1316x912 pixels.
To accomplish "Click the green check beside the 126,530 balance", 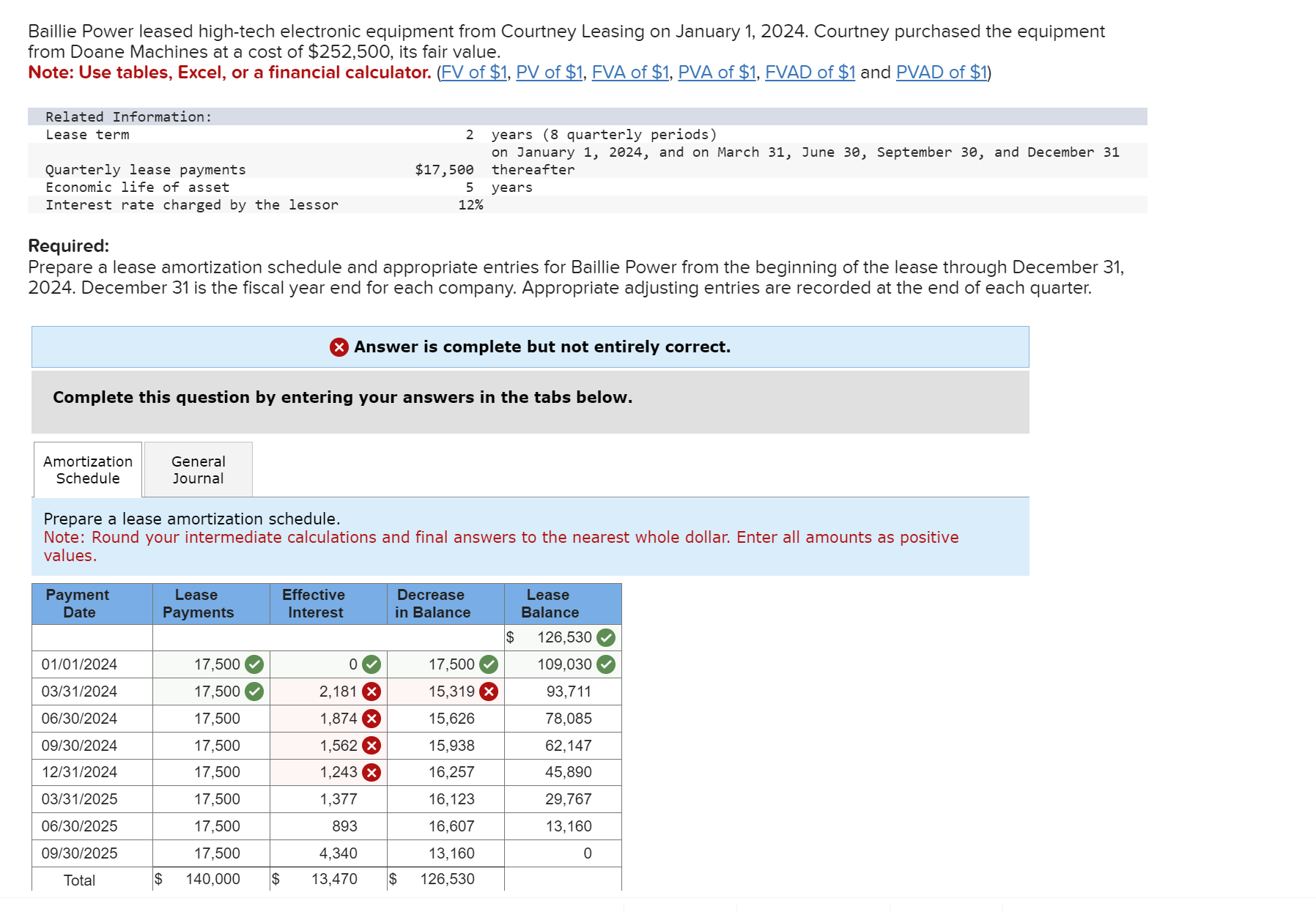I will coord(606,637).
